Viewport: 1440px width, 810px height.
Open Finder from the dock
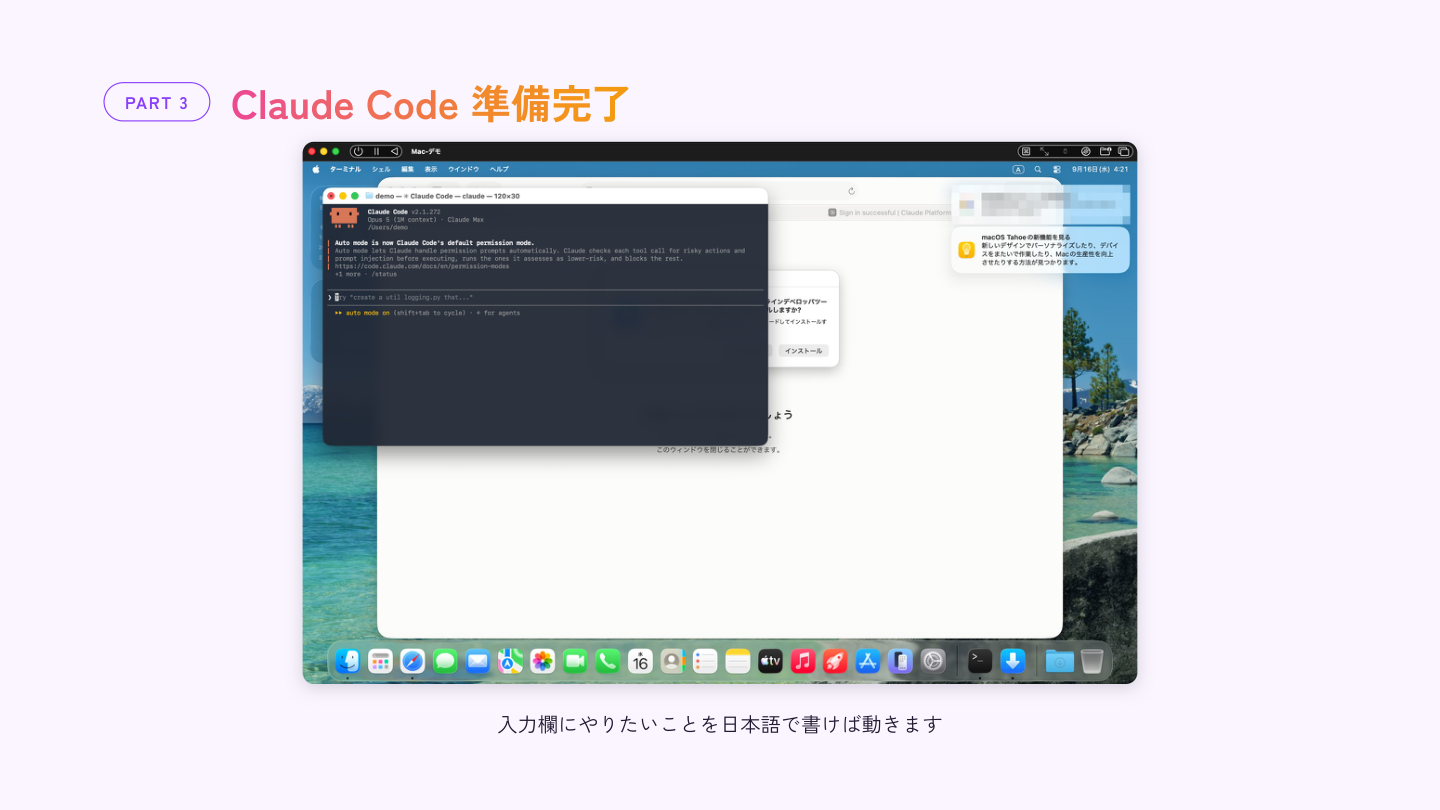pos(348,661)
